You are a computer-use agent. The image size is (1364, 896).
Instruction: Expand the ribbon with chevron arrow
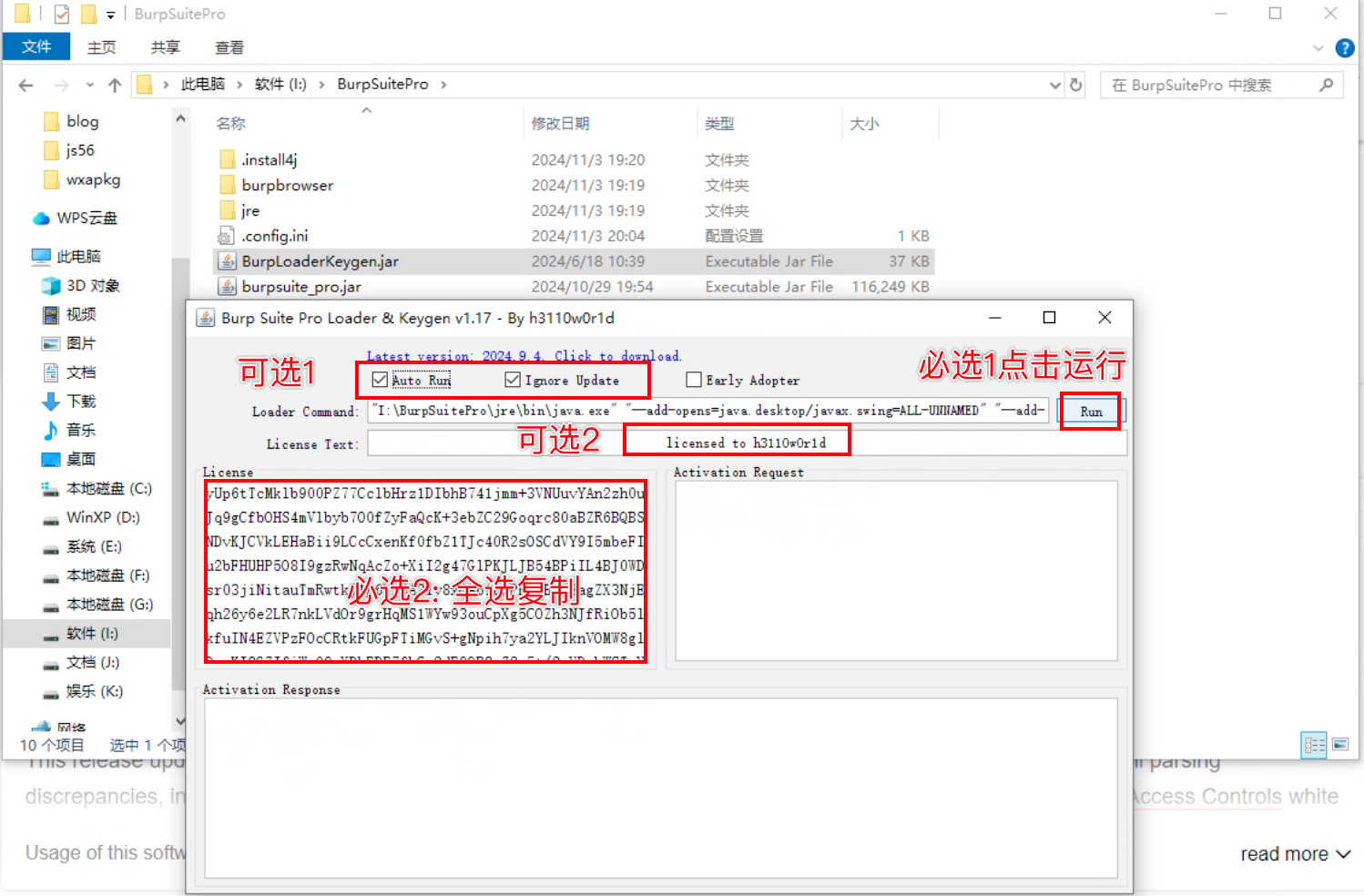coord(1318,48)
